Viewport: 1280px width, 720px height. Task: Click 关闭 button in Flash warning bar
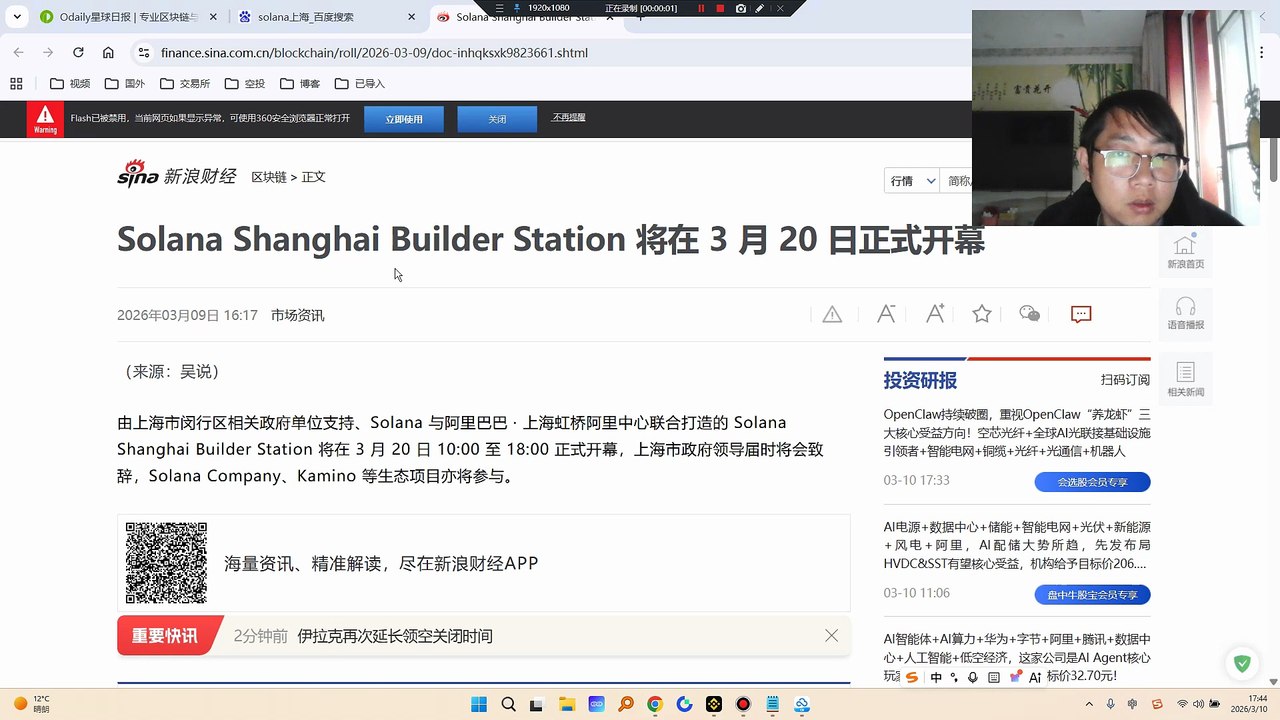coord(497,119)
